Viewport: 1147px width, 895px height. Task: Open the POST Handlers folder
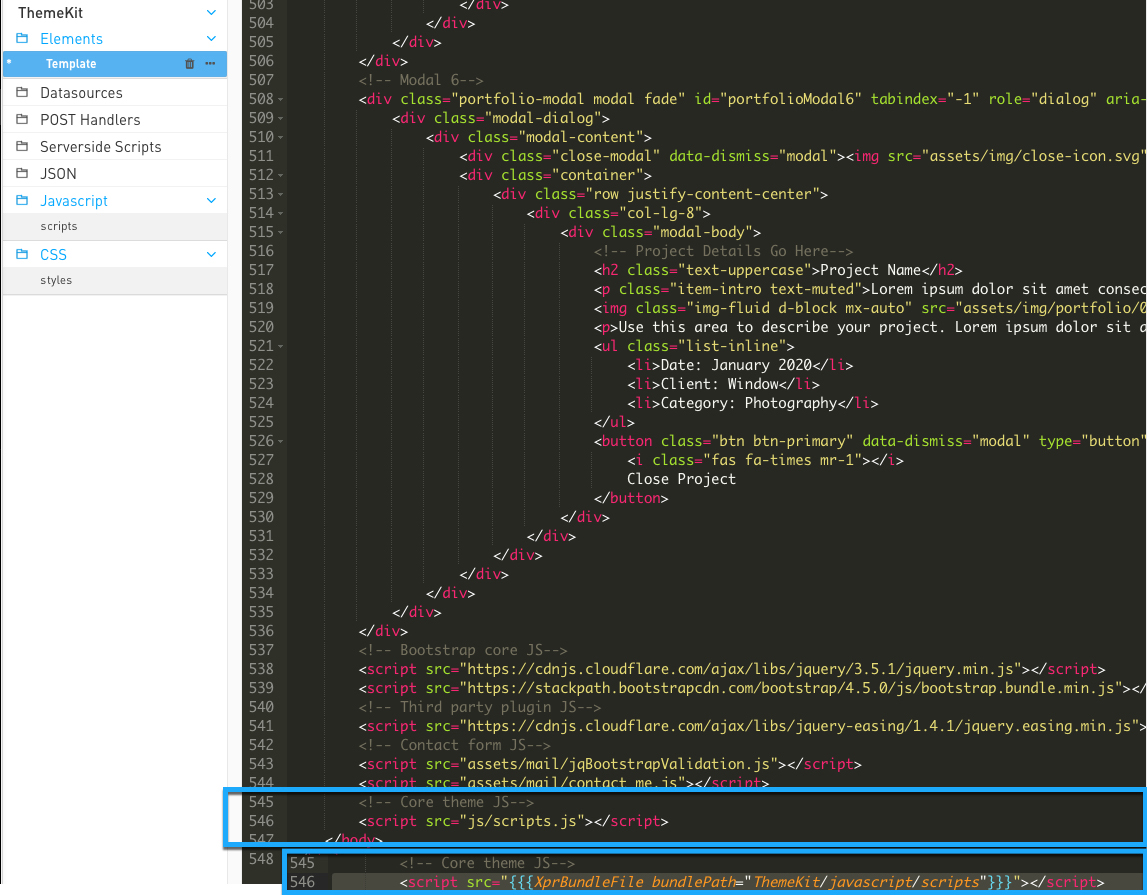(x=115, y=120)
